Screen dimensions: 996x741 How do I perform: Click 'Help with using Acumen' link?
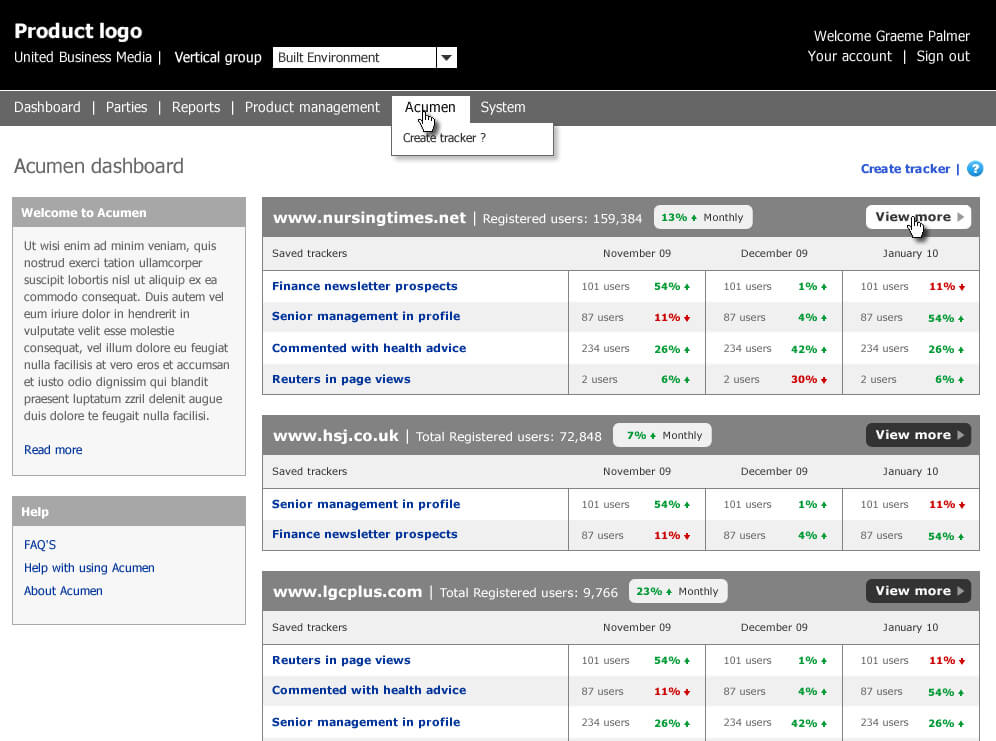click(89, 568)
